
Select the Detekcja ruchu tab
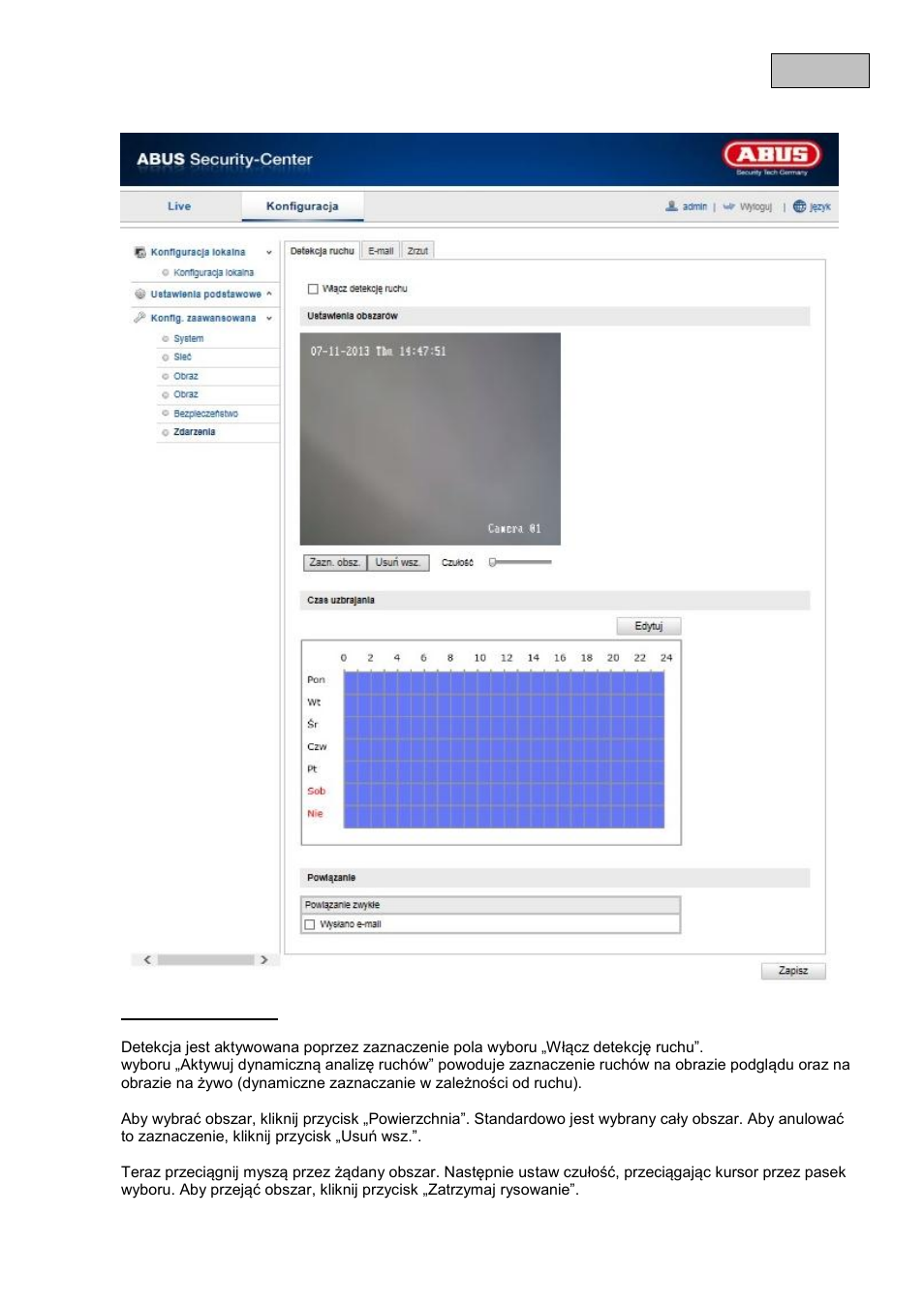(323, 251)
